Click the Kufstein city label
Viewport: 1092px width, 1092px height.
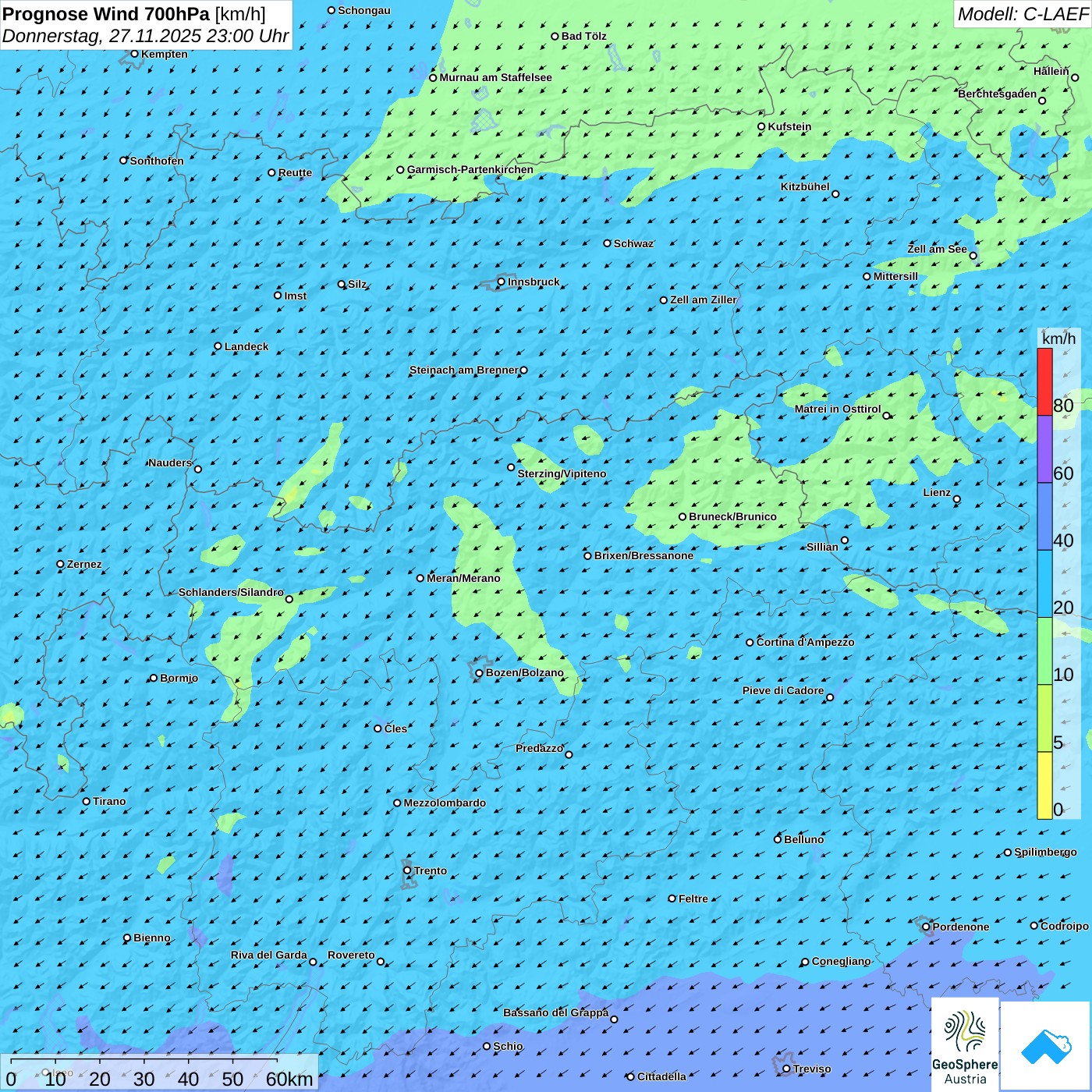tap(789, 126)
